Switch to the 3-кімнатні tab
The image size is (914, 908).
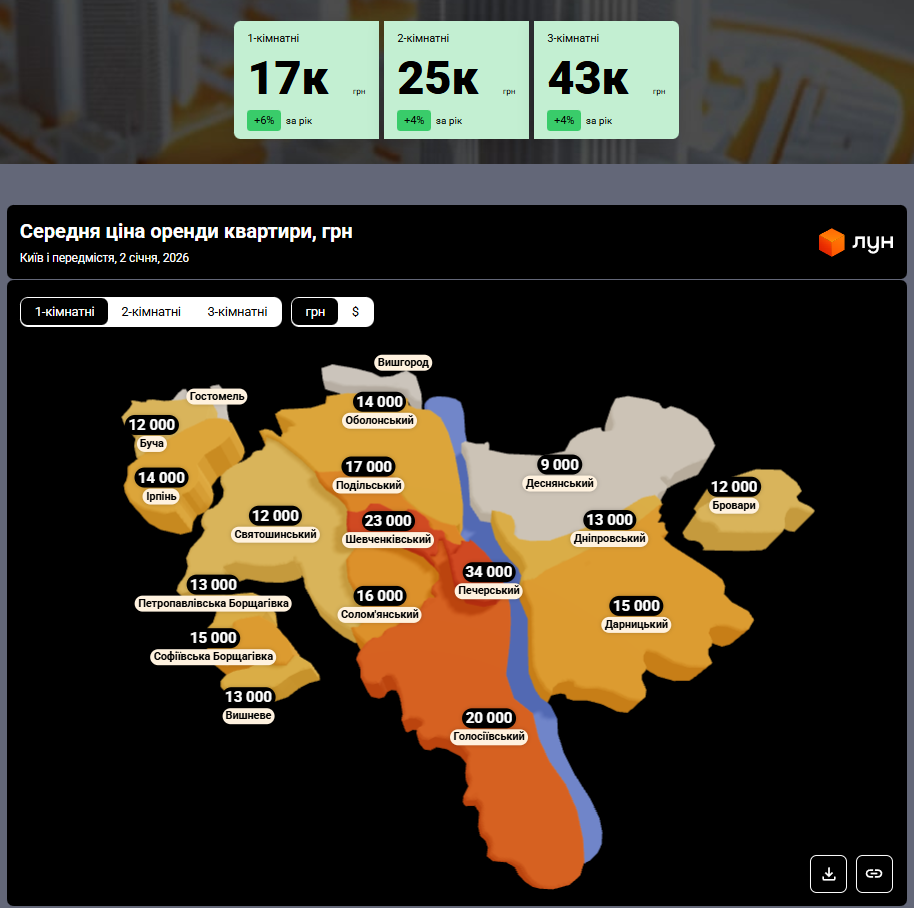pyautogui.click(x=237, y=312)
